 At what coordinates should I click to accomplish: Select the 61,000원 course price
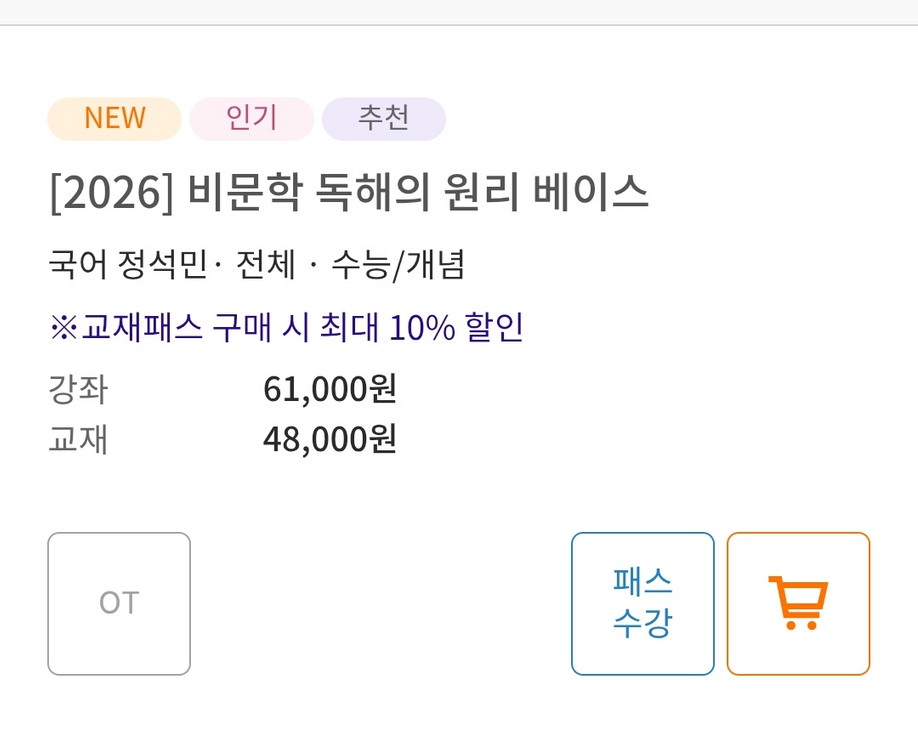330,389
